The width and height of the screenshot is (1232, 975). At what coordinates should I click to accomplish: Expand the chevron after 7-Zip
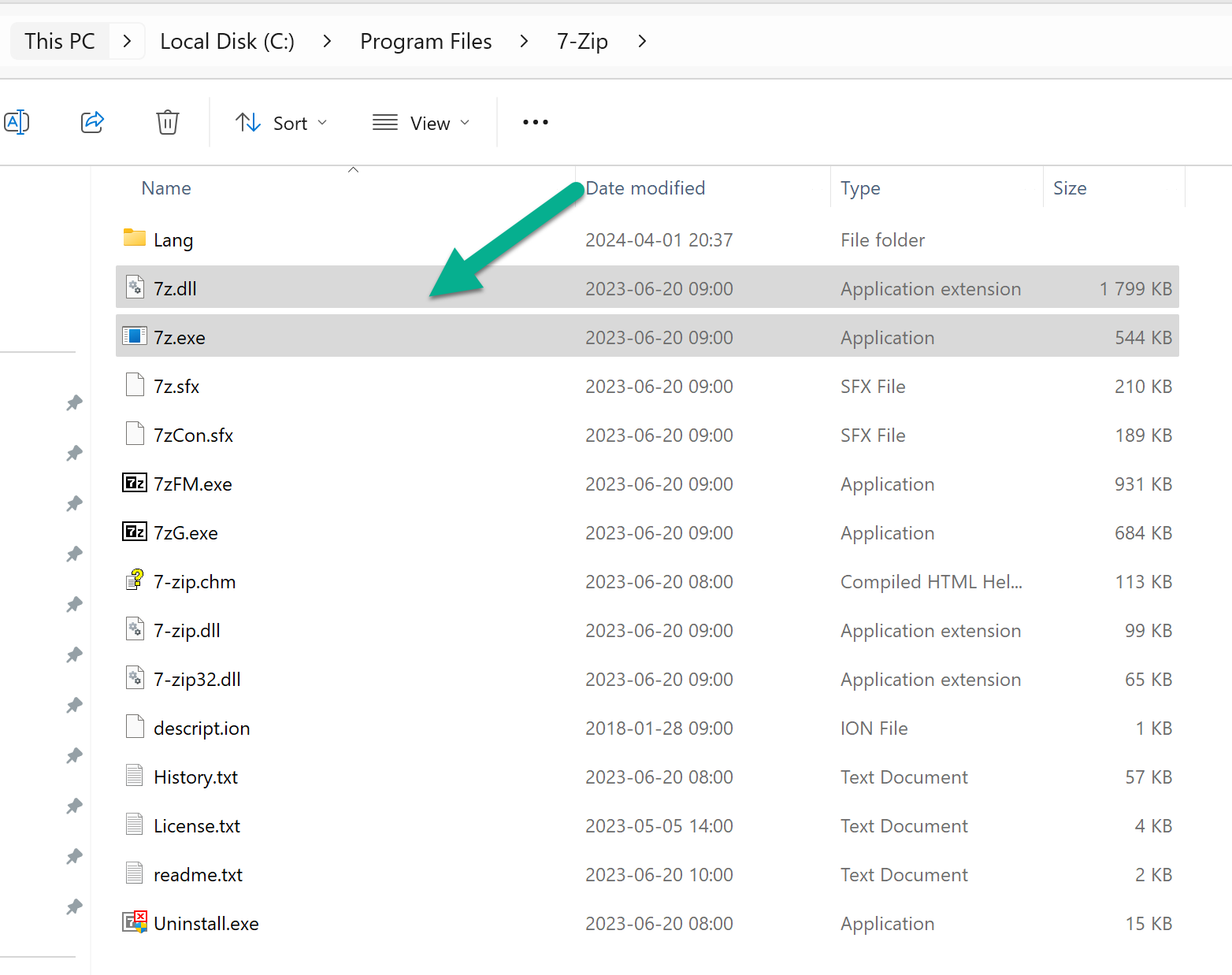[642, 41]
